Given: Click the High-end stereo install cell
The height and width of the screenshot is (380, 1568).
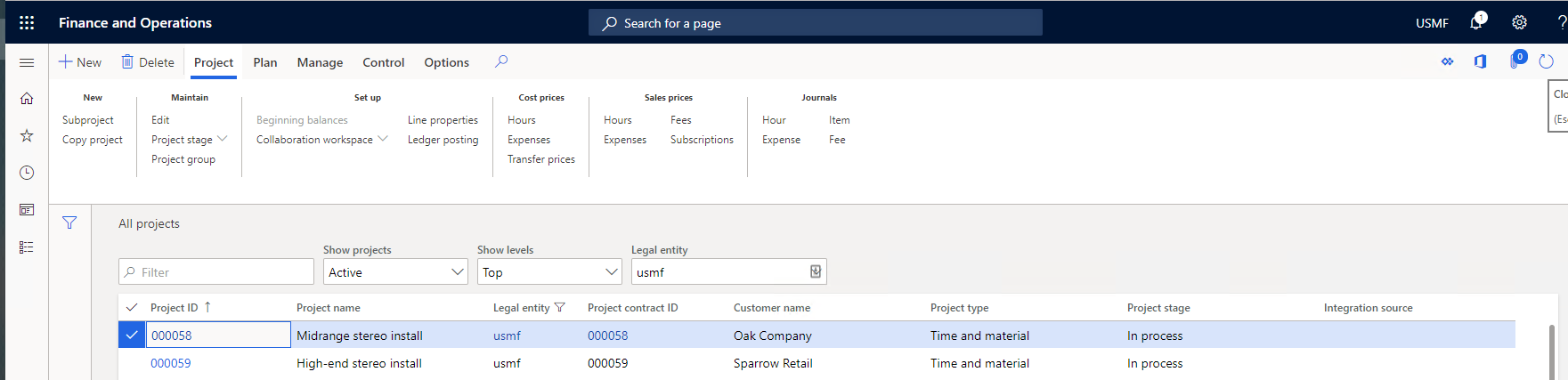Looking at the screenshot, I should point(360,363).
